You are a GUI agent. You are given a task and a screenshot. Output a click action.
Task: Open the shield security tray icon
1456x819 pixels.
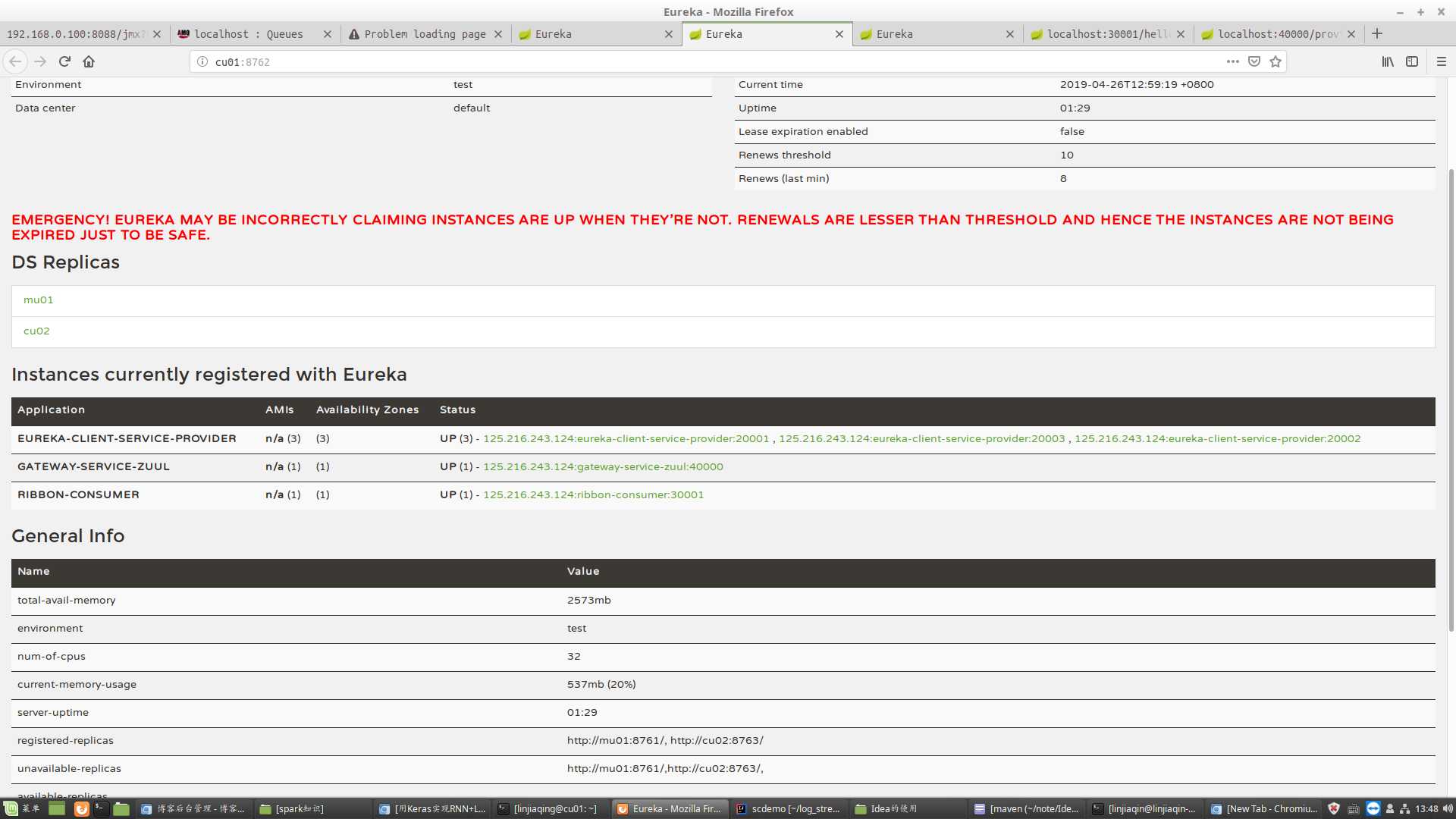[x=1334, y=809]
